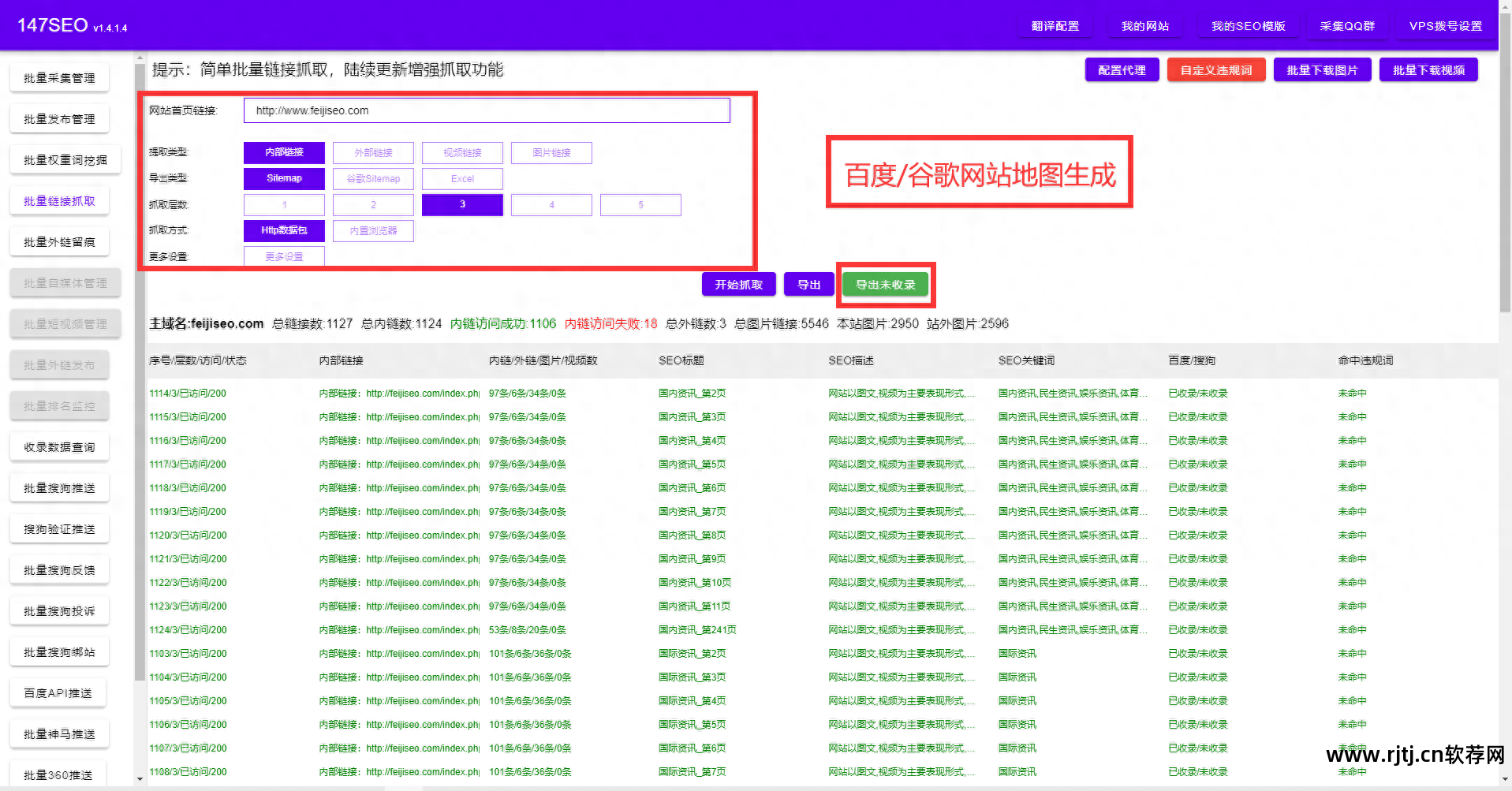Open the 更多设置 options
1512x791 pixels.
tap(284, 256)
